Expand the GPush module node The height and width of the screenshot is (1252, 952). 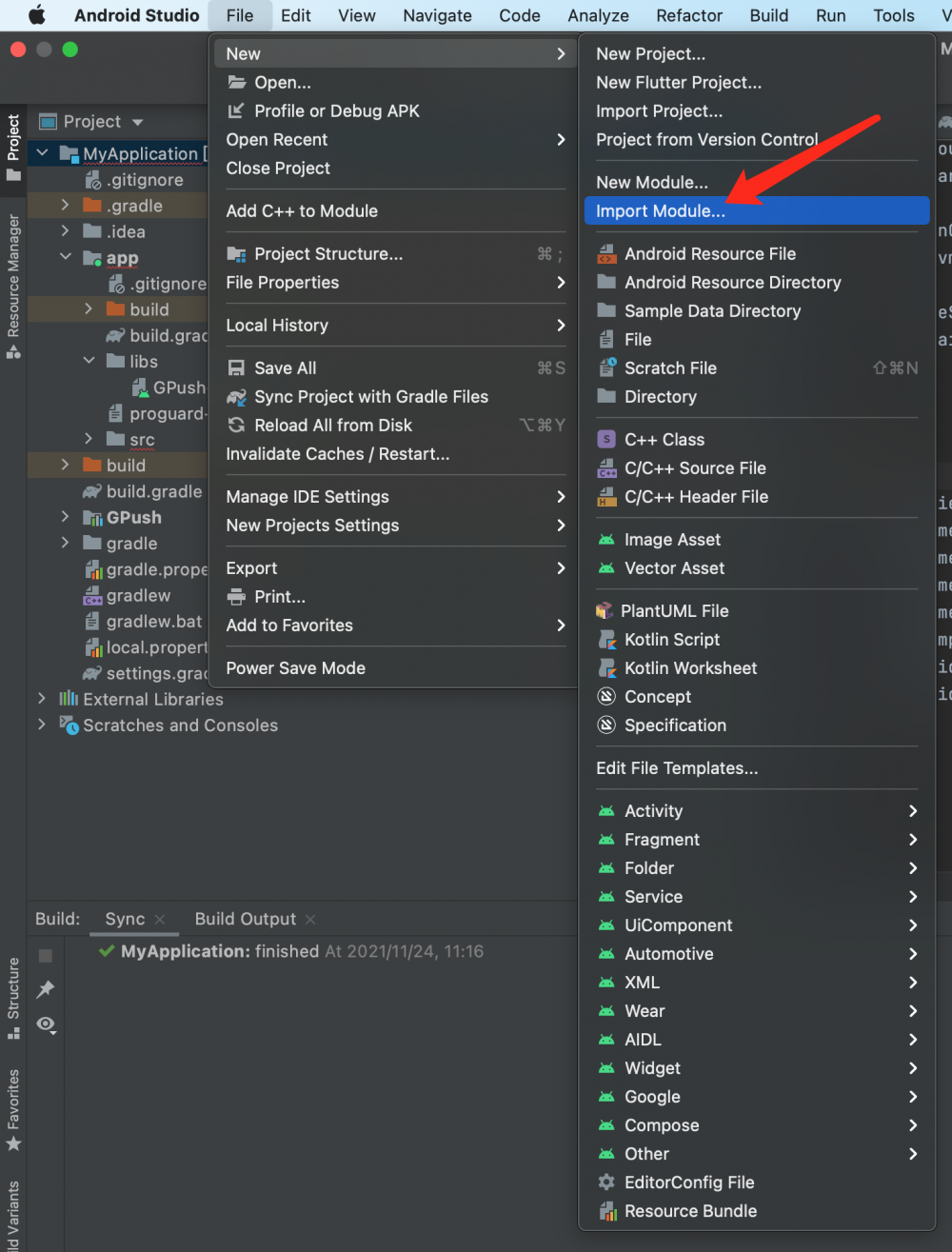click(x=65, y=517)
